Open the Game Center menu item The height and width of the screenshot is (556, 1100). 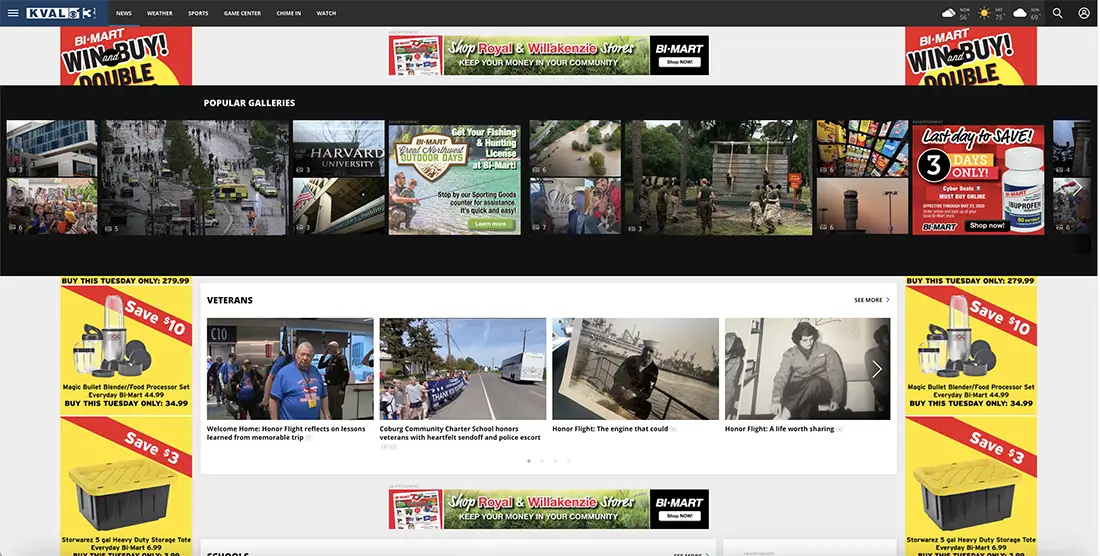242,13
